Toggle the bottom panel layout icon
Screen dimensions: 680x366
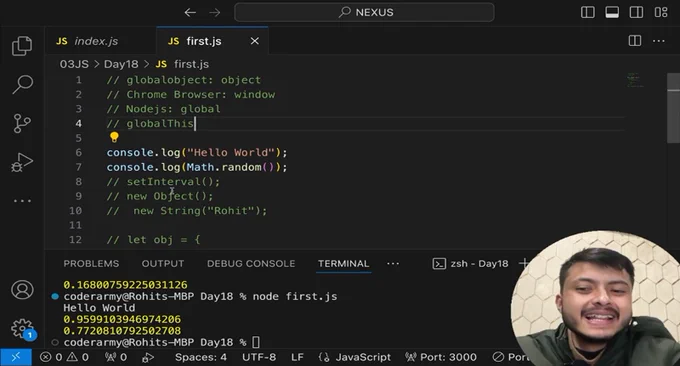(x=612, y=12)
